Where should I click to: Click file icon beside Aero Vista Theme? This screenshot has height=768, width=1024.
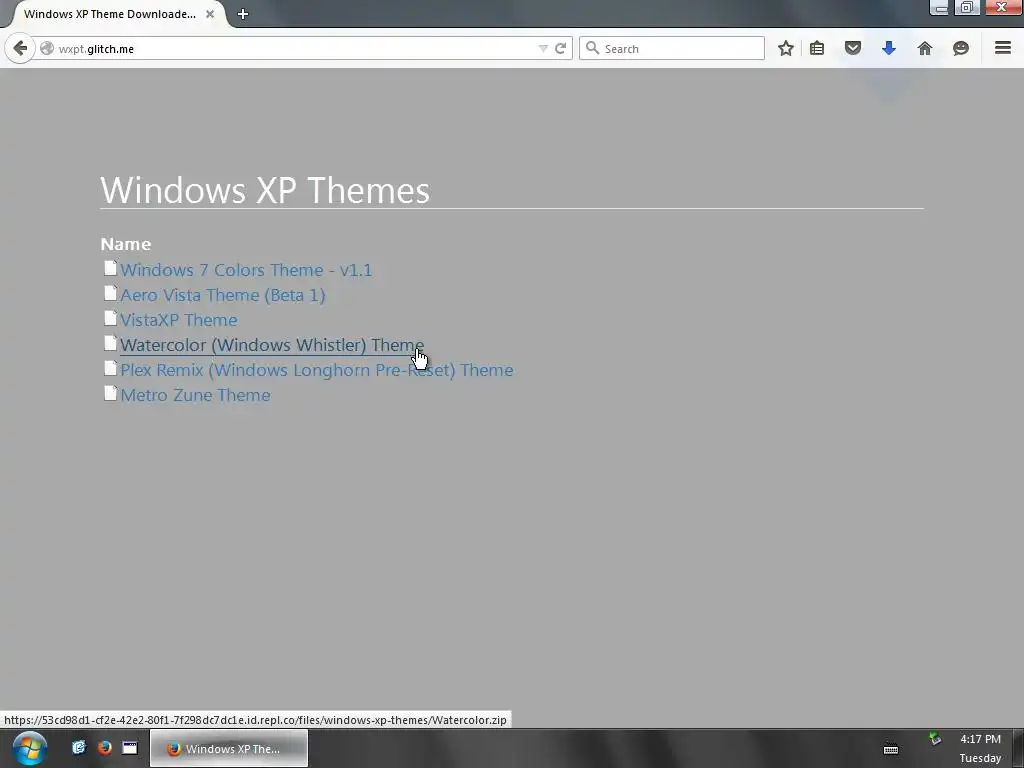click(110, 293)
